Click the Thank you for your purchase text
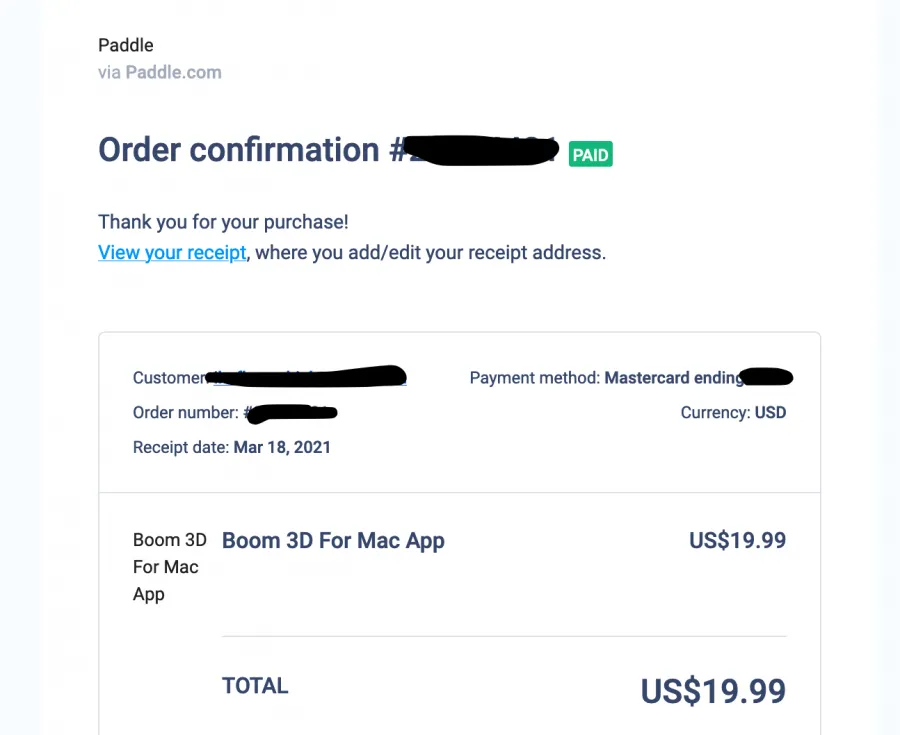900x735 pixels. coord(223,222)
